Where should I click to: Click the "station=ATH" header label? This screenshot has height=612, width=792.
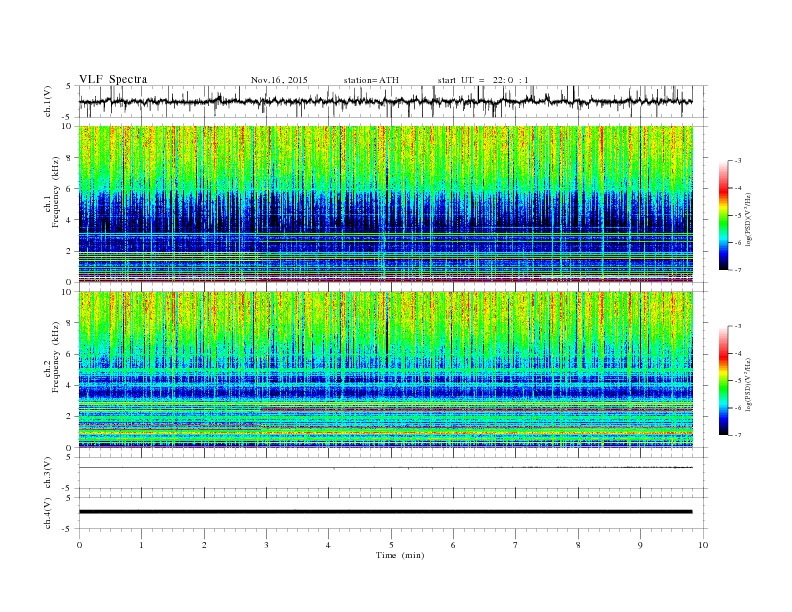[x=371, y=80]
